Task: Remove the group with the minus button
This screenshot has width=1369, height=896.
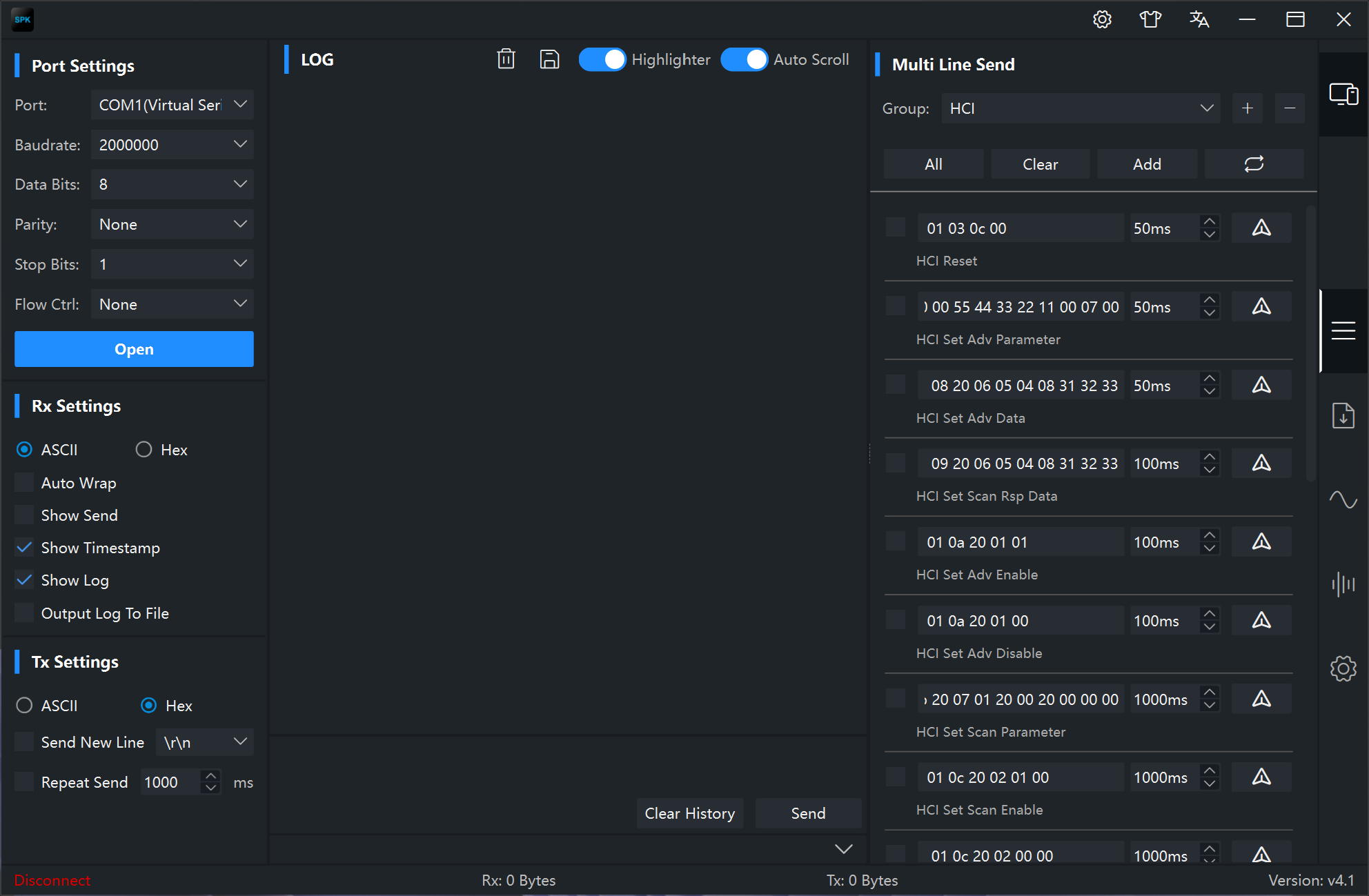Action: coord(1290,108)
